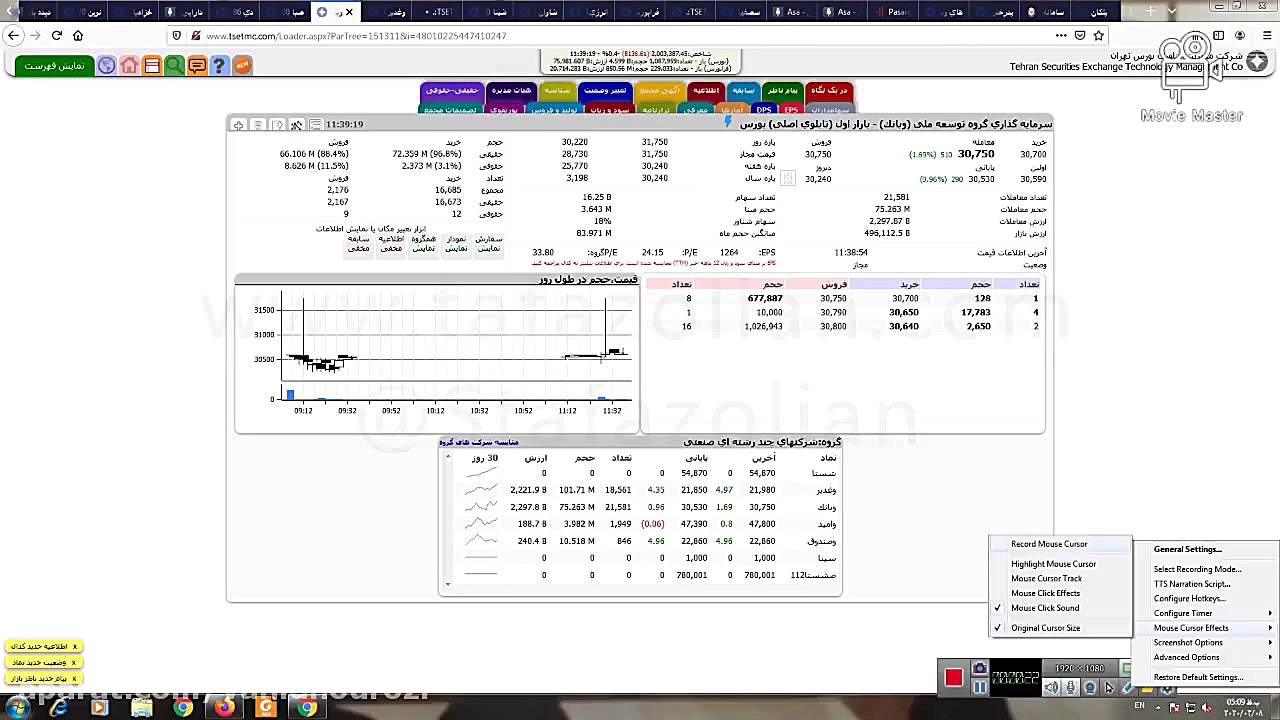This screenshot has height=720, width=1280.
Task: Click the taskbar volume icon
Action: (x=1208, y=708)
